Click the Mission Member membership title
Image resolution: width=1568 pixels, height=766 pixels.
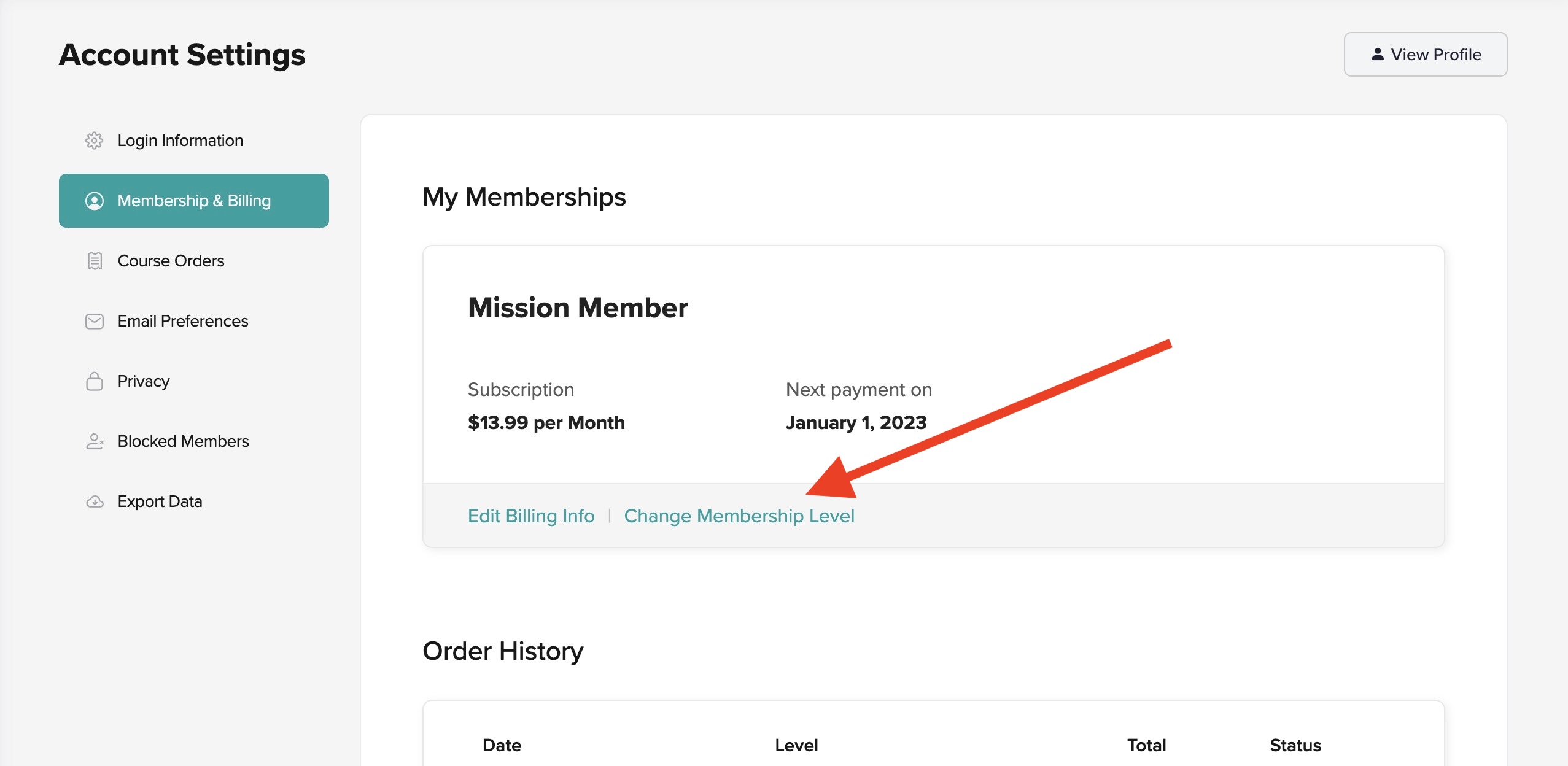click(577, 308)
